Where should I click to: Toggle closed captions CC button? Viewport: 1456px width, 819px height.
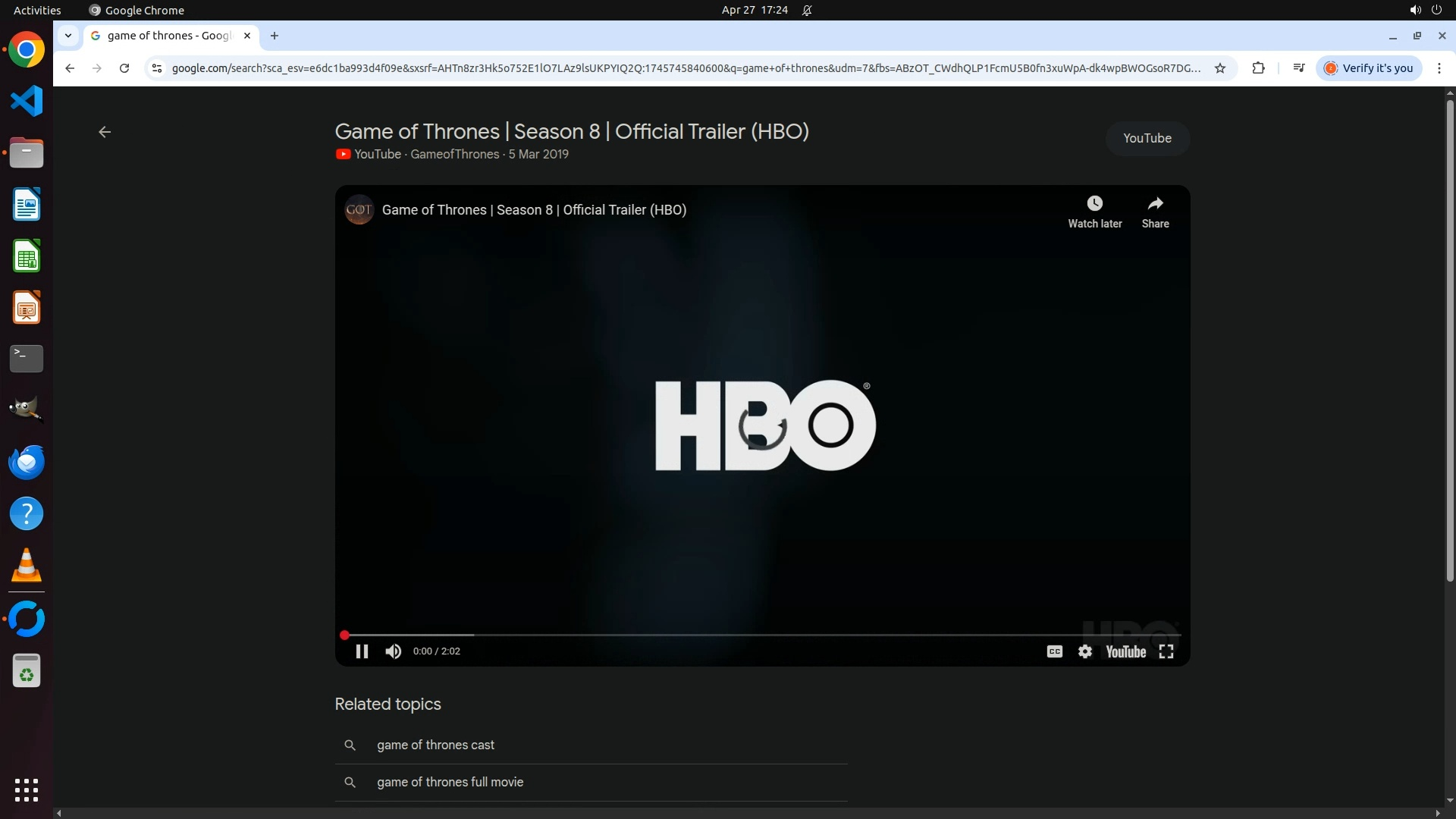coord(1054,651)
